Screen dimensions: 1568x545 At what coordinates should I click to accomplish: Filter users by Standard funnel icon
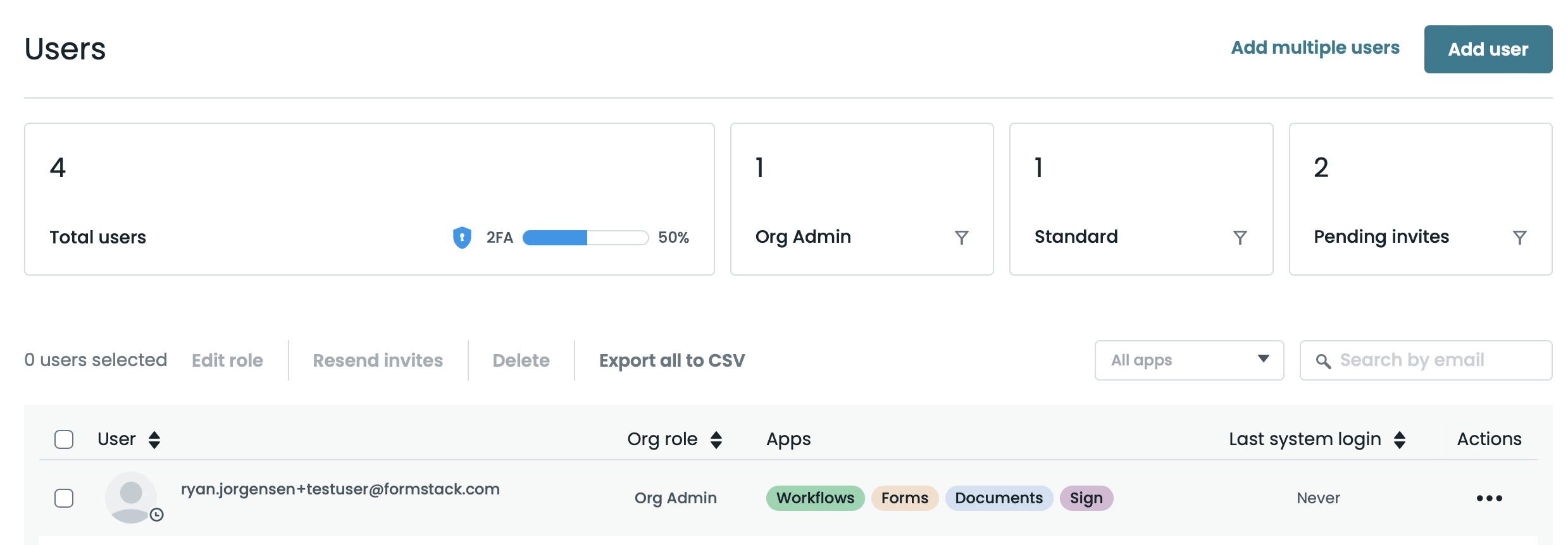(1240, 238)
